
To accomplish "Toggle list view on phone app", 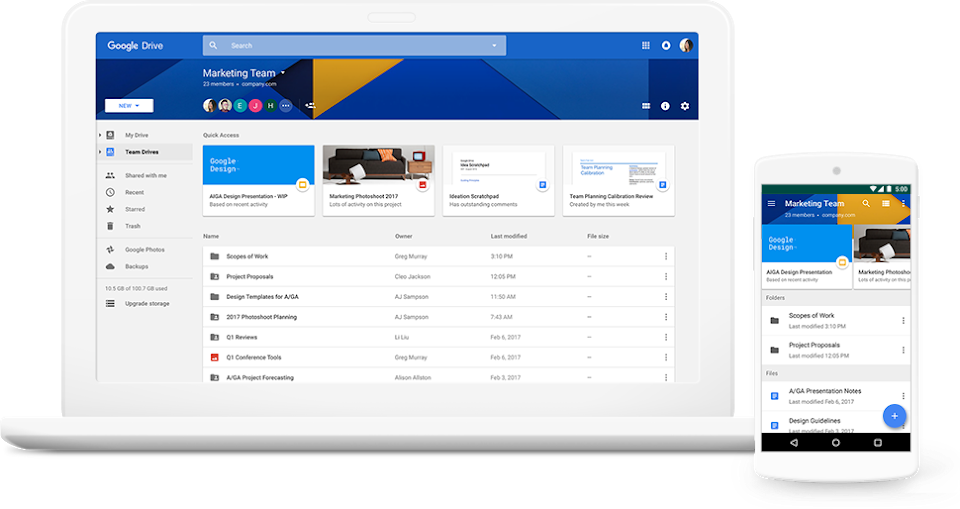I will [x=885, y=203].
